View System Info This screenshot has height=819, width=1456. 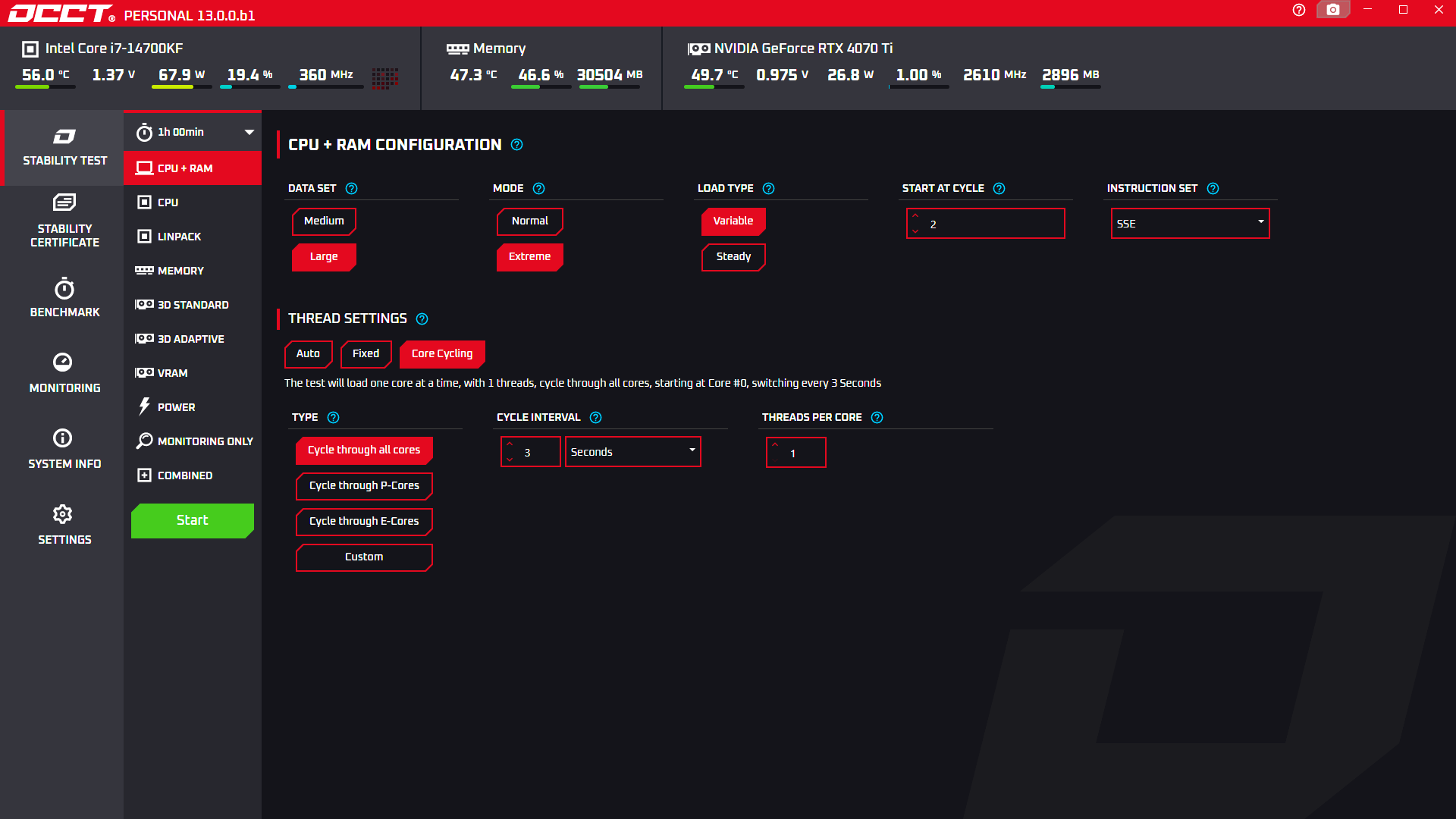point(64,450)
